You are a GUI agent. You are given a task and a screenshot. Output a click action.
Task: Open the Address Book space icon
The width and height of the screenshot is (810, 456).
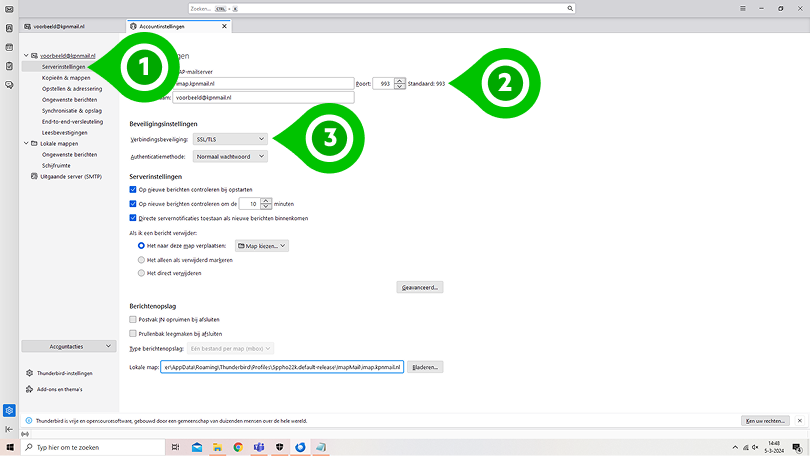(9, 28)
